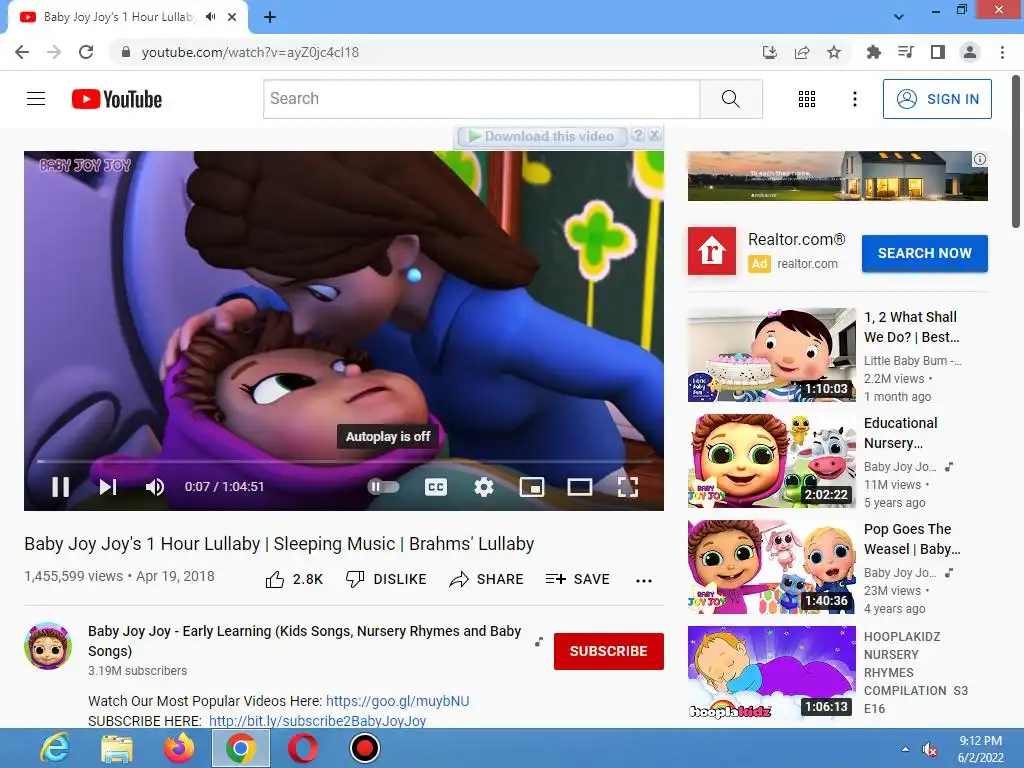Click Baby Joy Joy channel name
1024x768 pixels.
(x=304, y=641)
